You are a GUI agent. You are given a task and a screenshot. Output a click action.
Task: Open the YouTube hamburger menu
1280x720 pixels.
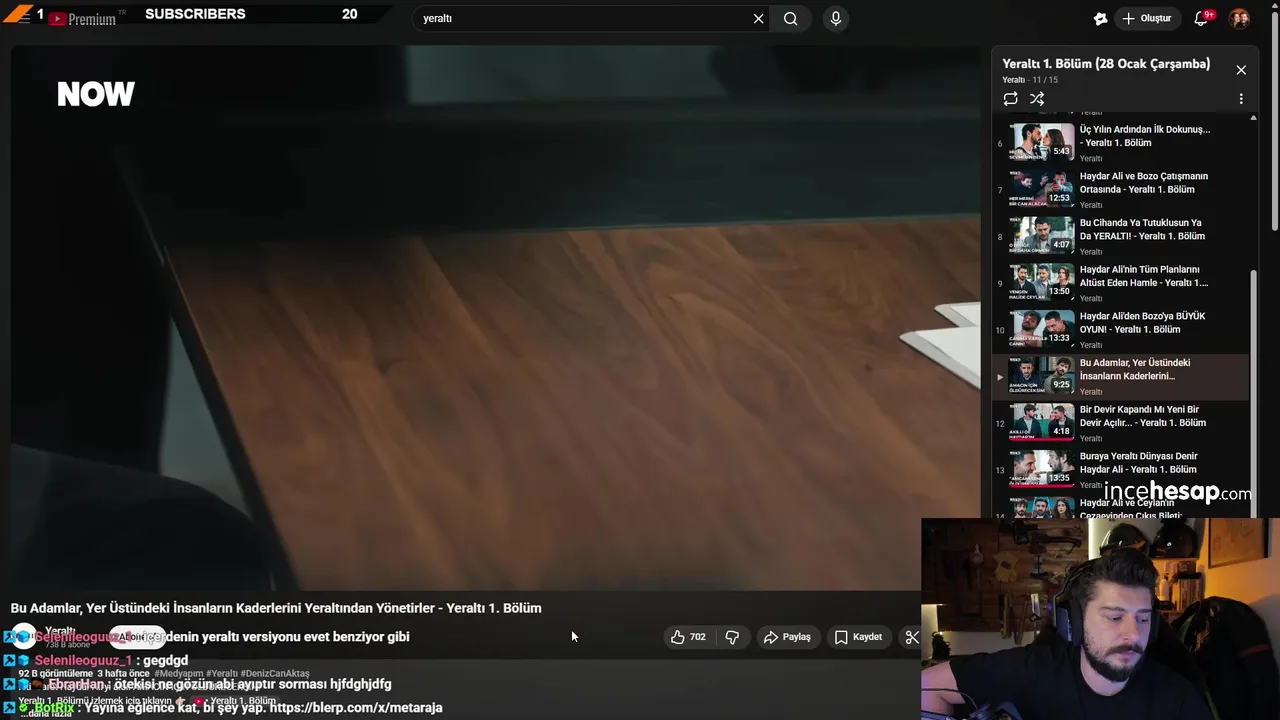[x=22, y=17]
